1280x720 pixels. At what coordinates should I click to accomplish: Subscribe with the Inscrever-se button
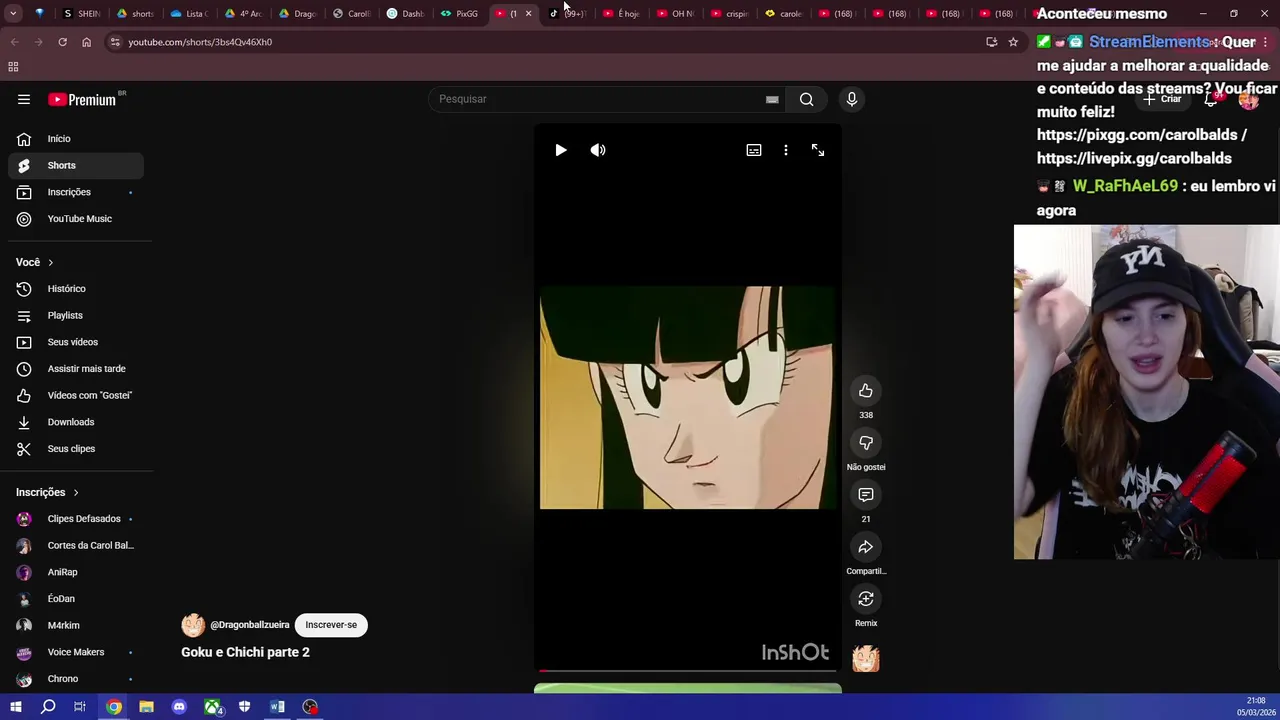tap(331, 625)
